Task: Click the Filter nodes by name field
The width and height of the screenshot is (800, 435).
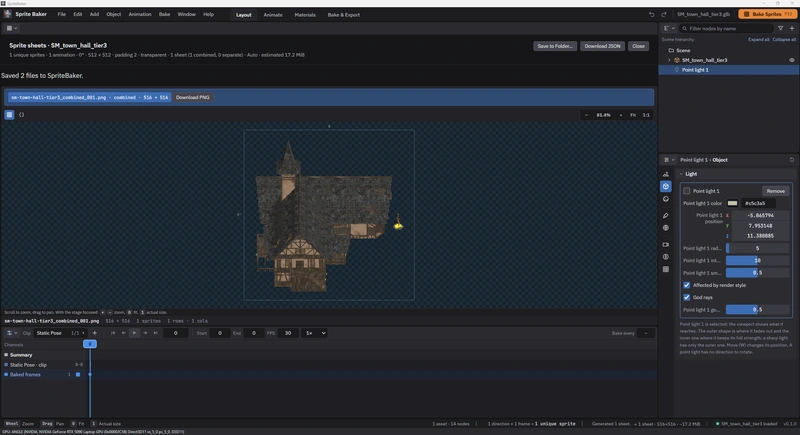Action: [x=726, y=29]
